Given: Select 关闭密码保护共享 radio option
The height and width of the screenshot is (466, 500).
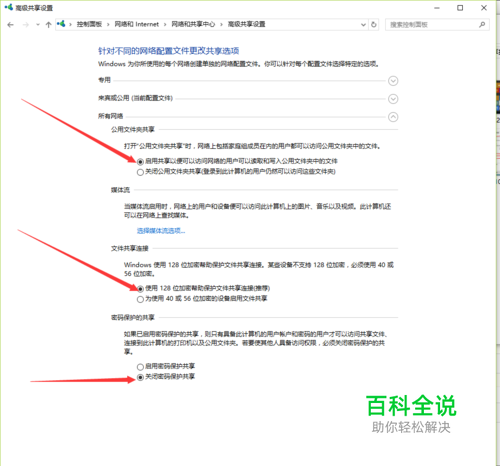Looking at the screenshot, I should tap(140, 377).
